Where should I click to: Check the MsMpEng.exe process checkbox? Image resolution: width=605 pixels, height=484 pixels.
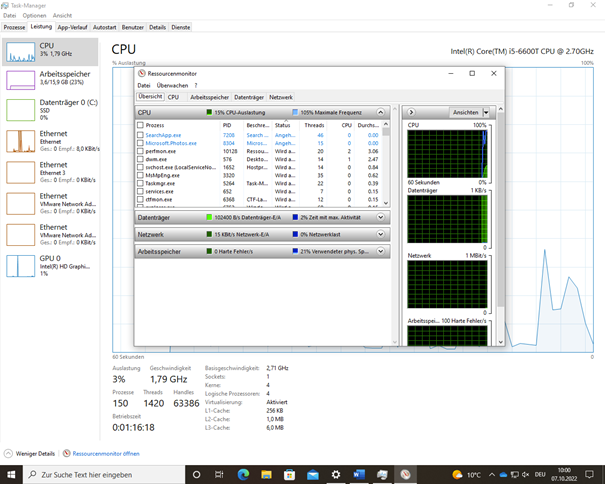140,175
